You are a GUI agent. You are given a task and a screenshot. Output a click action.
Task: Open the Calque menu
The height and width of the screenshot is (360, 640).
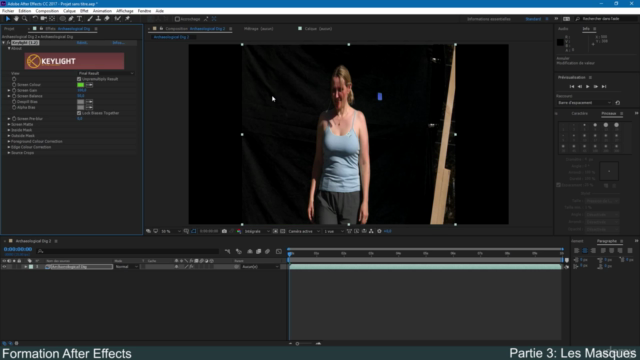[x=69, y=11]
